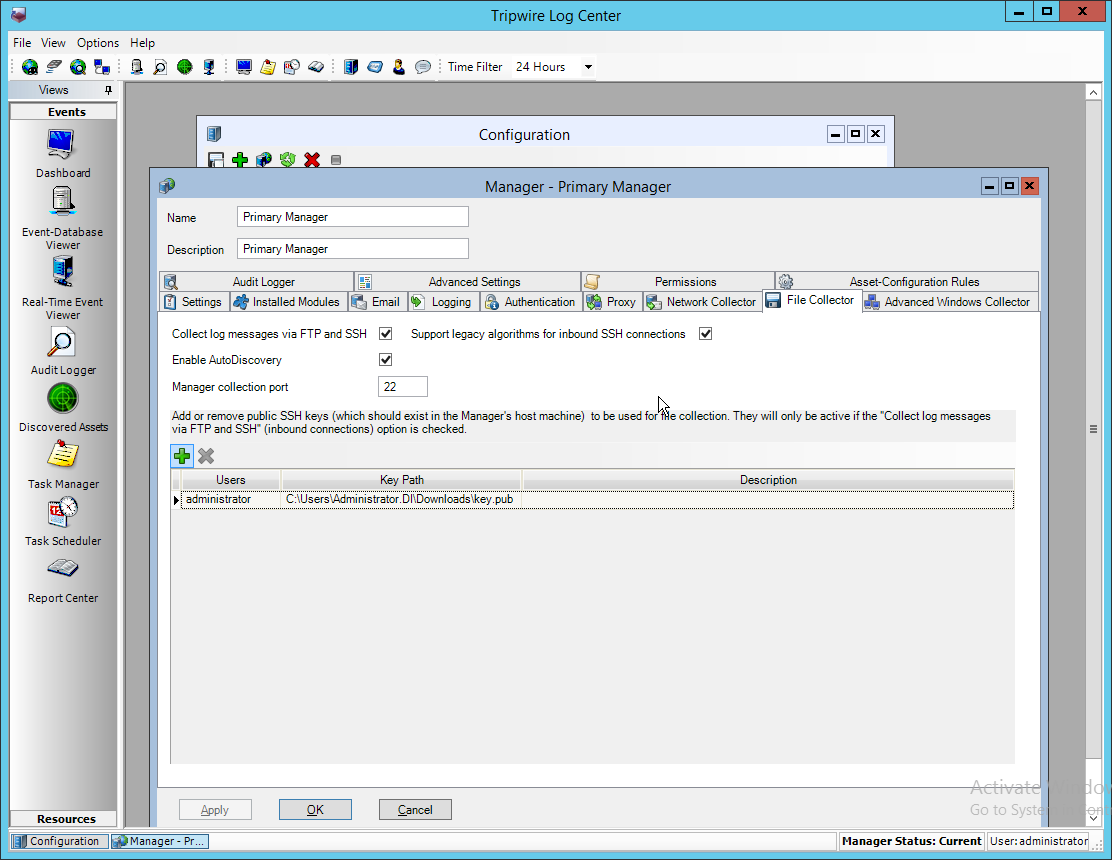Toggle Collect log messages via FTP and SSH
Screen dimensions: 1112x860
(386, 333)
